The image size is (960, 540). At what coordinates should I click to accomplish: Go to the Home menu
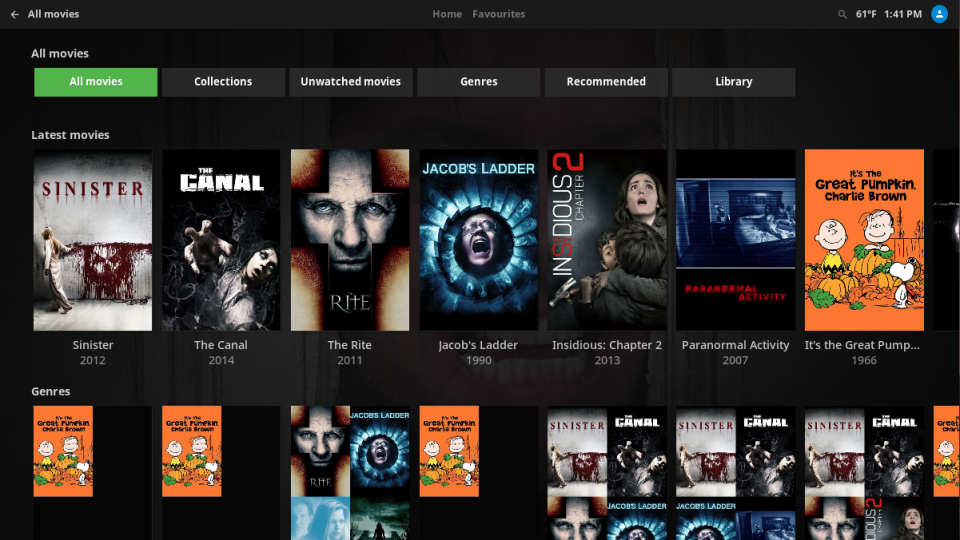[447, 14]
